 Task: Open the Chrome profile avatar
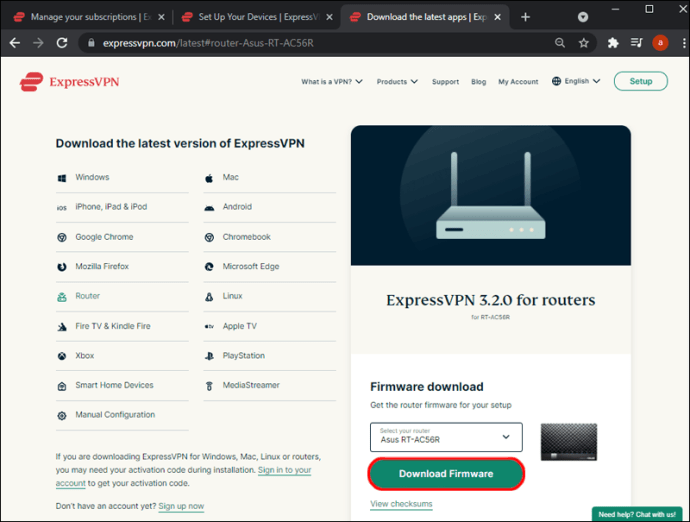(x=660, y=43)
